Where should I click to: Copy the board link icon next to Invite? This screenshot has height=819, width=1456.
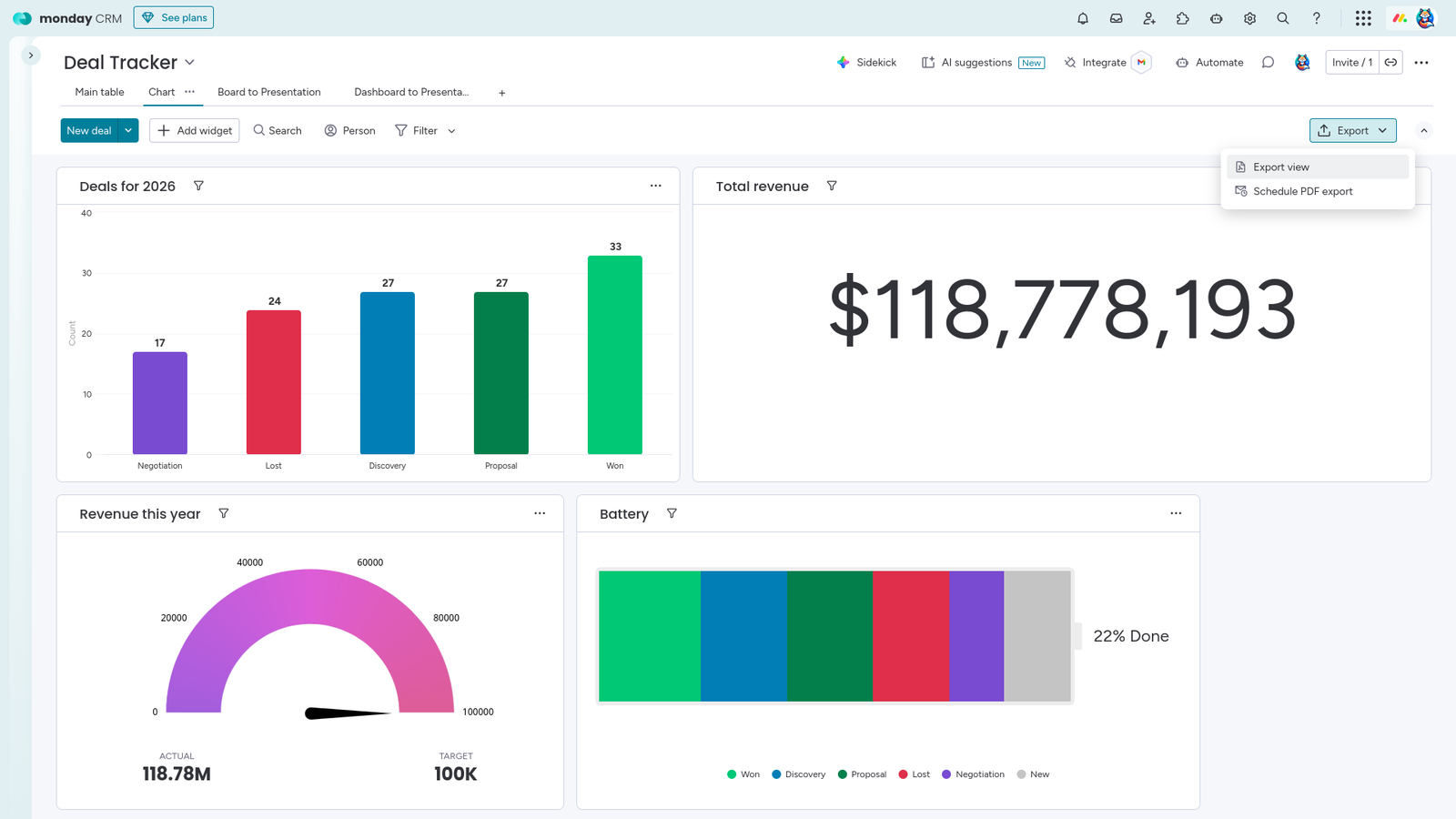(1391, 62)
